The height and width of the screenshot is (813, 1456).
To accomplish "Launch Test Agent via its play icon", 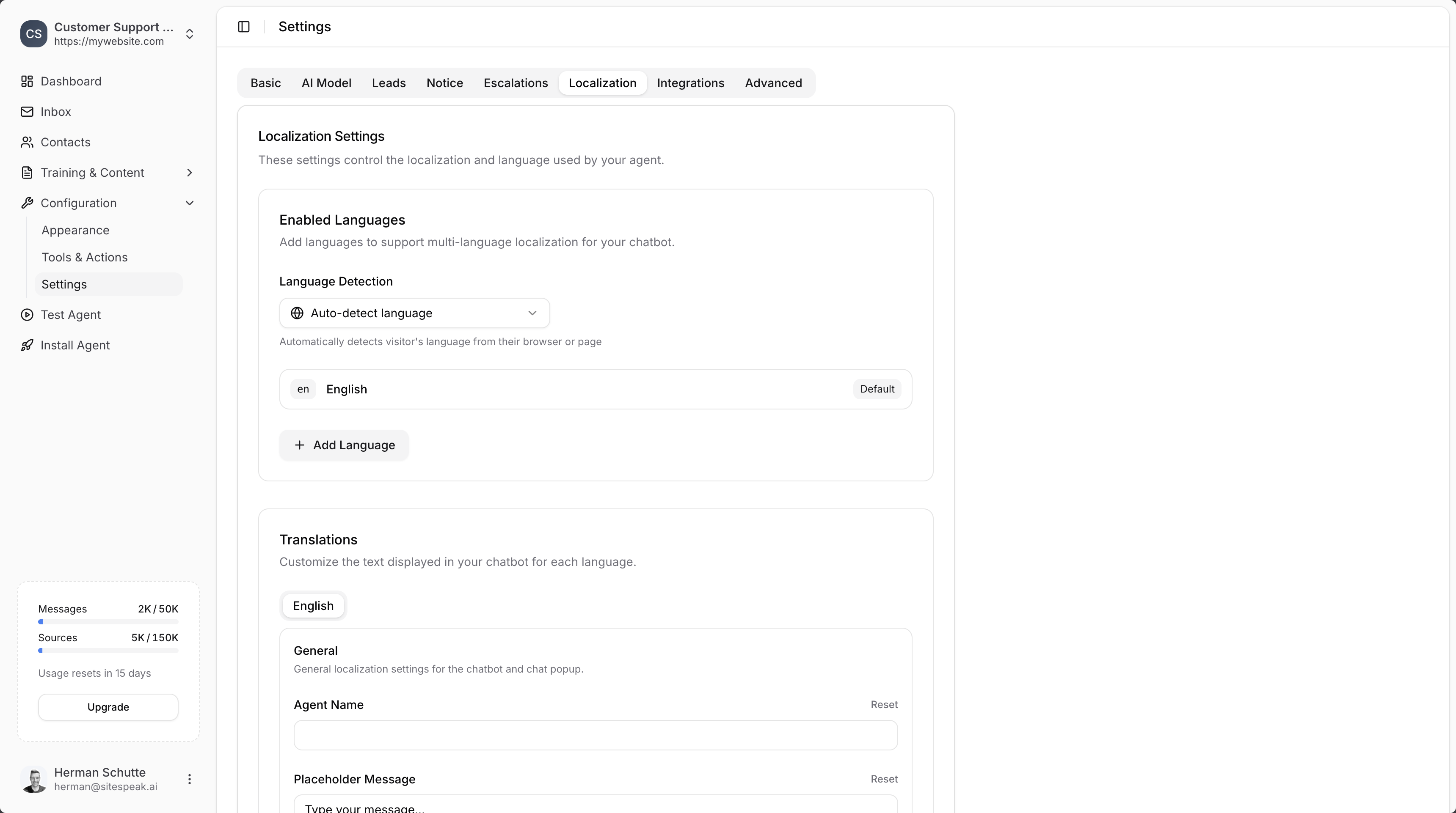I will pyautogui.click(x=27, y=315).
